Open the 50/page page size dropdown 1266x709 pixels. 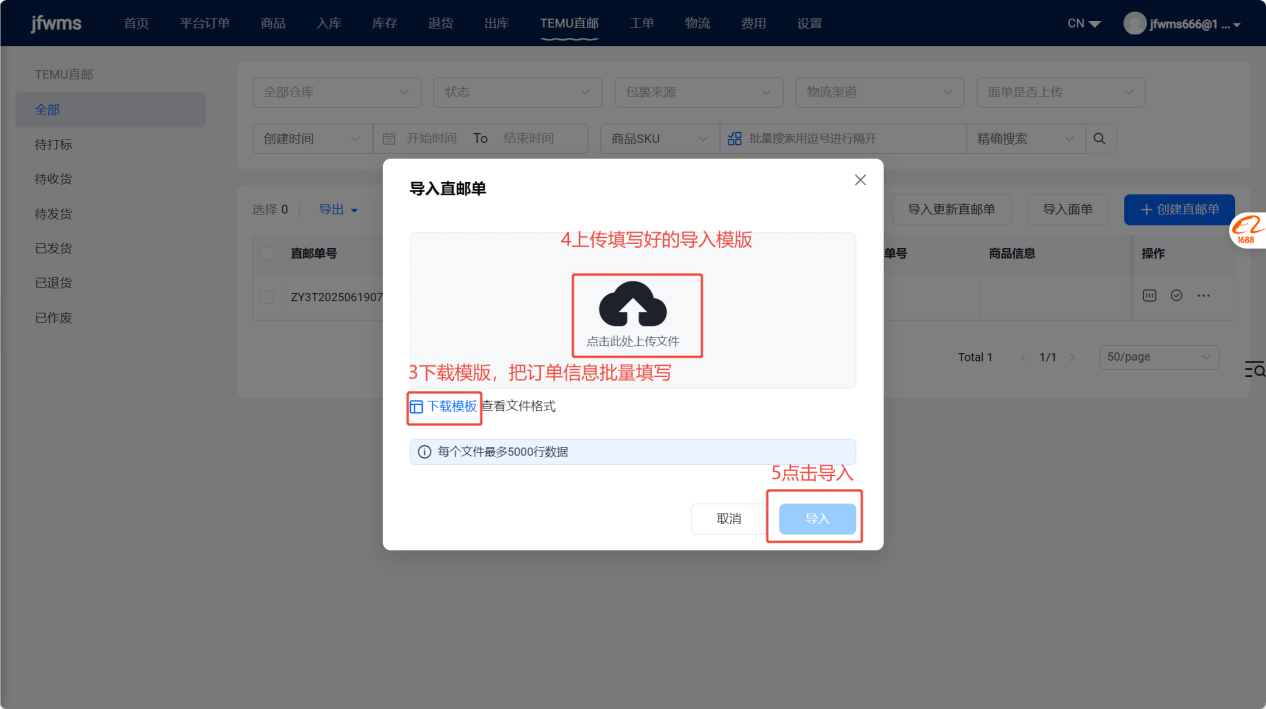coord(1159,357)
